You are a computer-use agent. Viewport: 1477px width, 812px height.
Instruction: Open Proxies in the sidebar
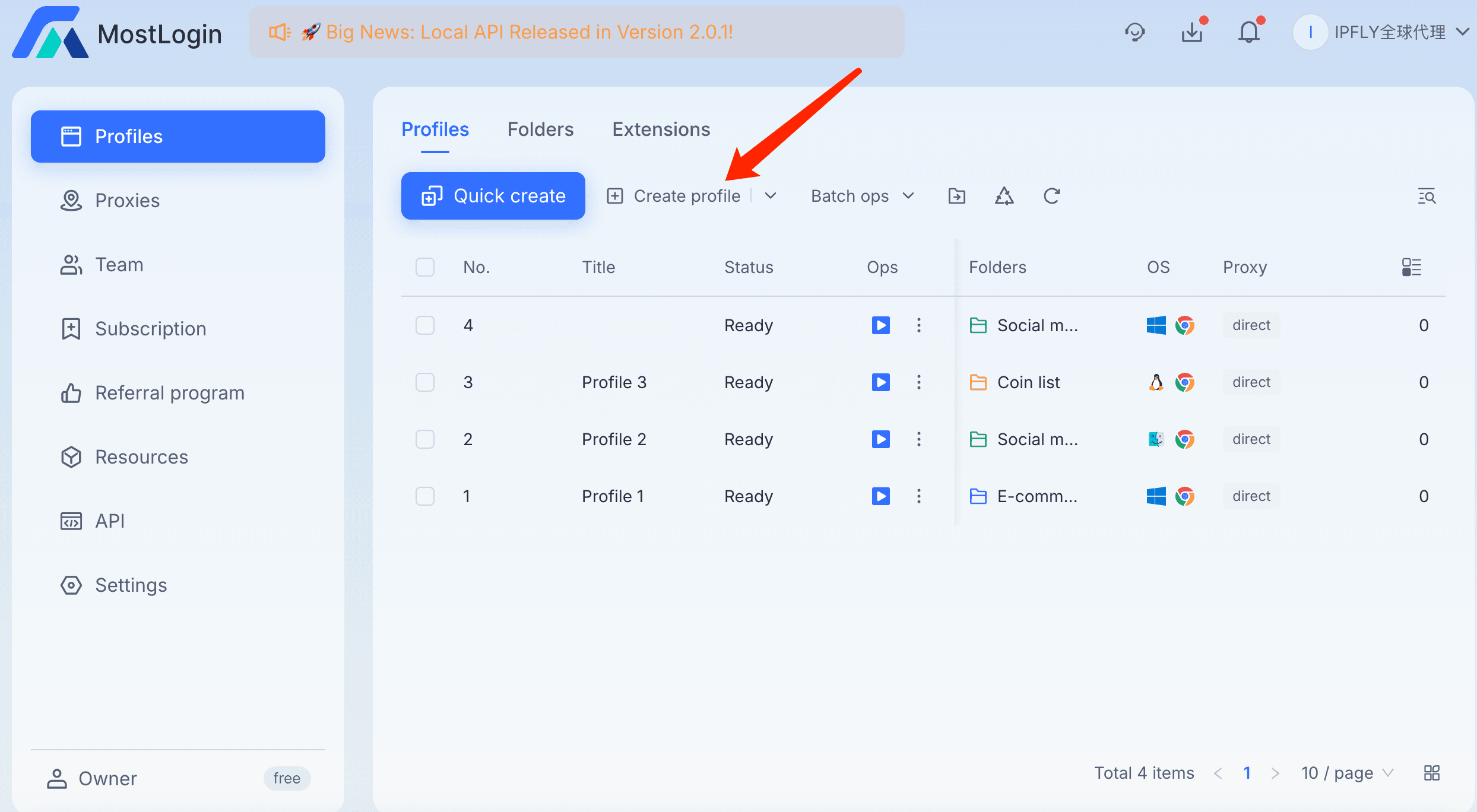(x=127, y=201)
